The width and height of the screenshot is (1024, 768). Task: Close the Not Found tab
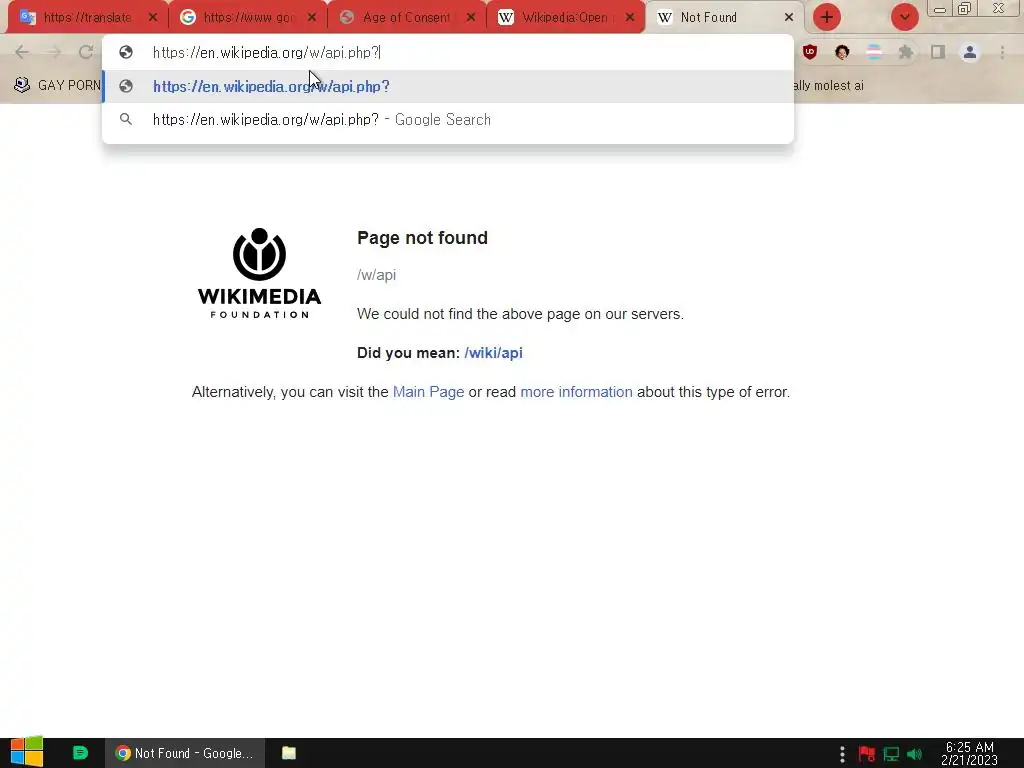tap(789, 18)
